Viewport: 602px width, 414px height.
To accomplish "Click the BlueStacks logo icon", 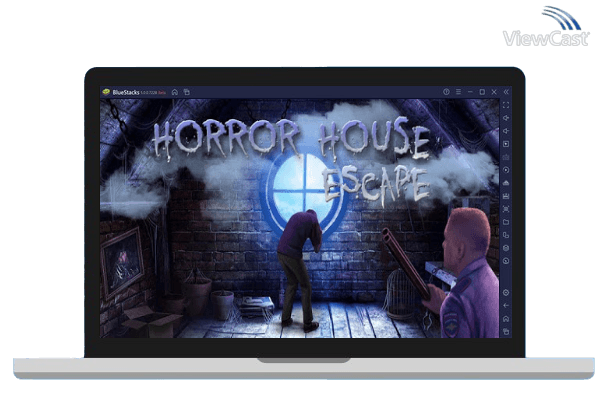I will tap(106, 92).
